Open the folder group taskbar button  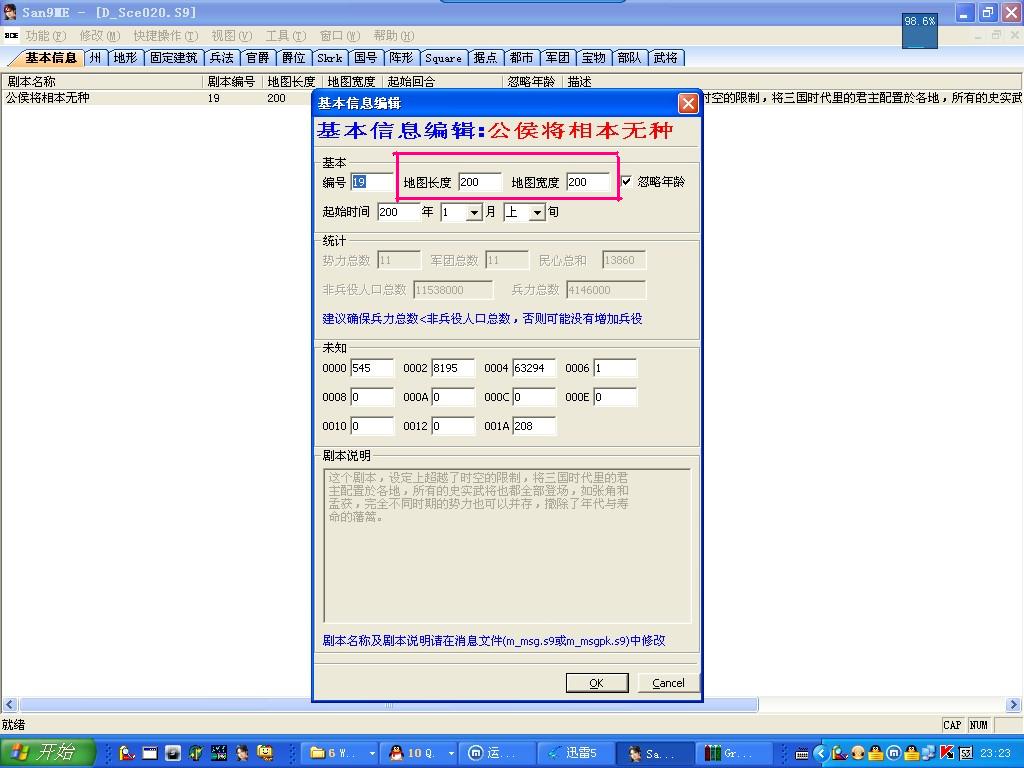[x=341, y=753]
